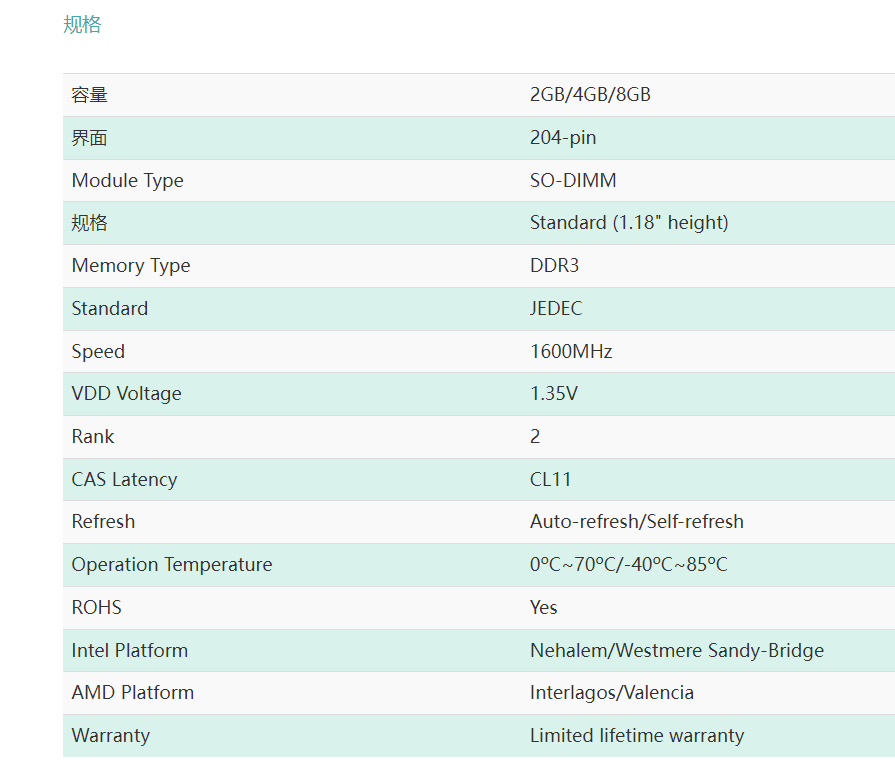Click the CL11 CAS Latency value

tap(550, 479)
